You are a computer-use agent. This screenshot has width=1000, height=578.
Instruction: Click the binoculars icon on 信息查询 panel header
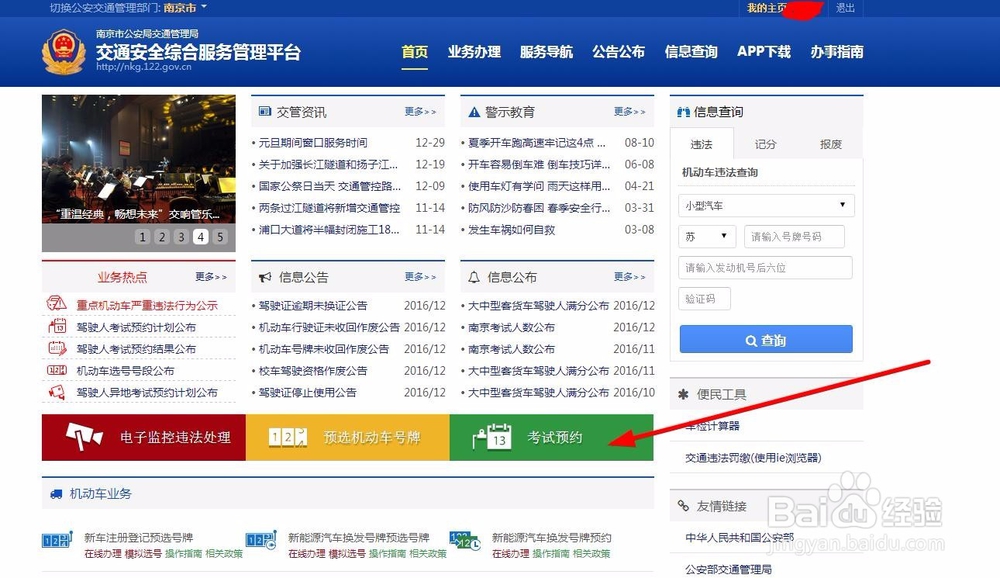[681, 111]
